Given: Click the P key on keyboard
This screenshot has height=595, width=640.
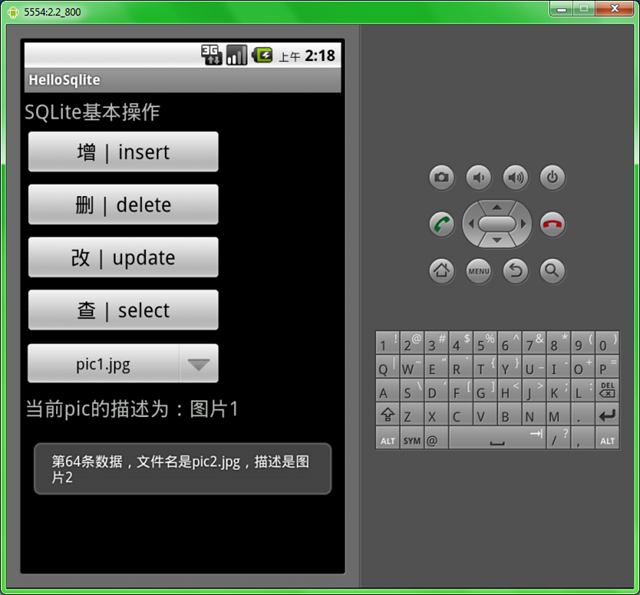Looking at the screenshot, I should click(607, 367).
